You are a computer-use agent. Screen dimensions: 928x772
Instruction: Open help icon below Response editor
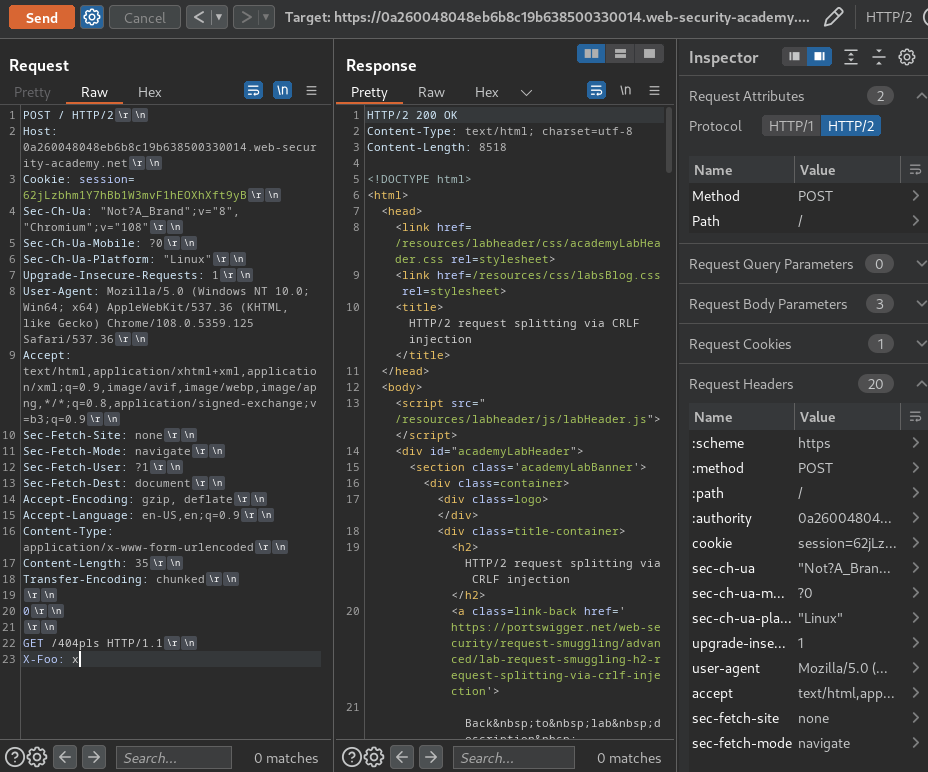[x=352, y=757]
